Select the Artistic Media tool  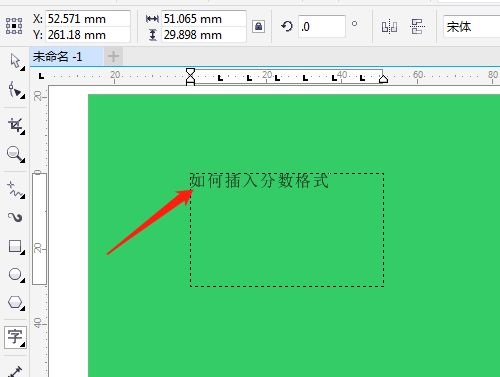[x=15, y=217]
